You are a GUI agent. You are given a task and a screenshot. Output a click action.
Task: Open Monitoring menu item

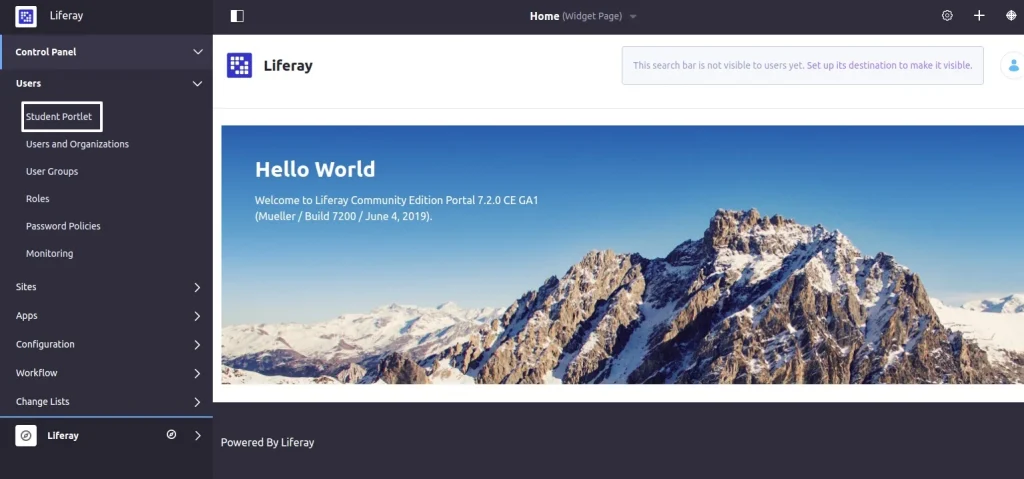49,254
